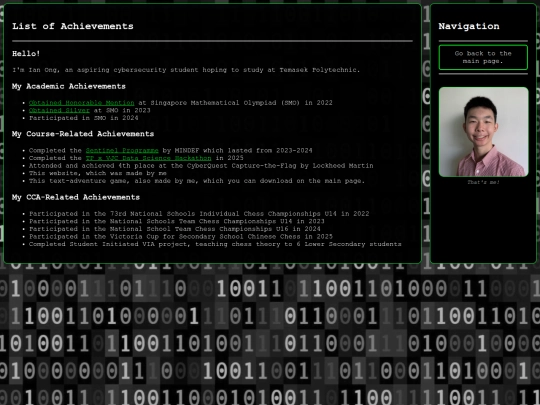
Task: Click the CyberQuest Capture-the-Flag achievement line
Action: pyautogui.click(x=201, y=166)
